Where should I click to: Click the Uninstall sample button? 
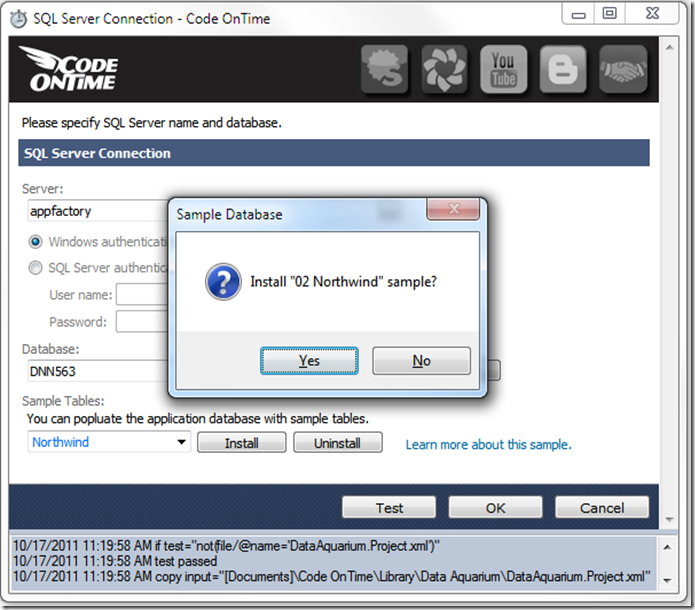[x=337, y=443]
